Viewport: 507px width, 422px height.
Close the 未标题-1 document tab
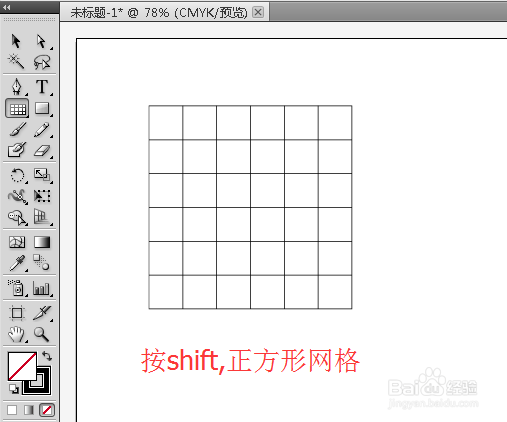tap(258, 12)
